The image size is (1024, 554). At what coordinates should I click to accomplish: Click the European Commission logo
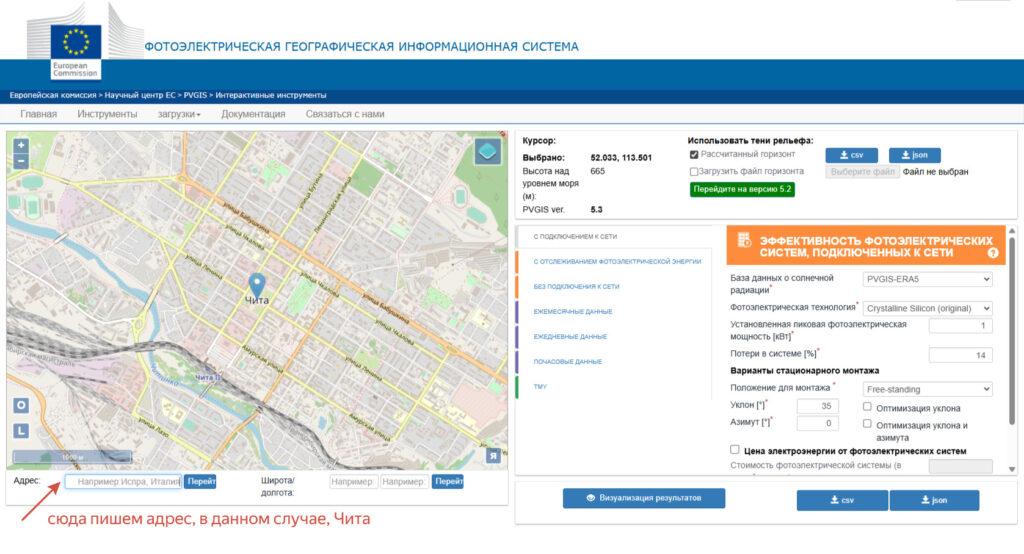coord(76,51)
